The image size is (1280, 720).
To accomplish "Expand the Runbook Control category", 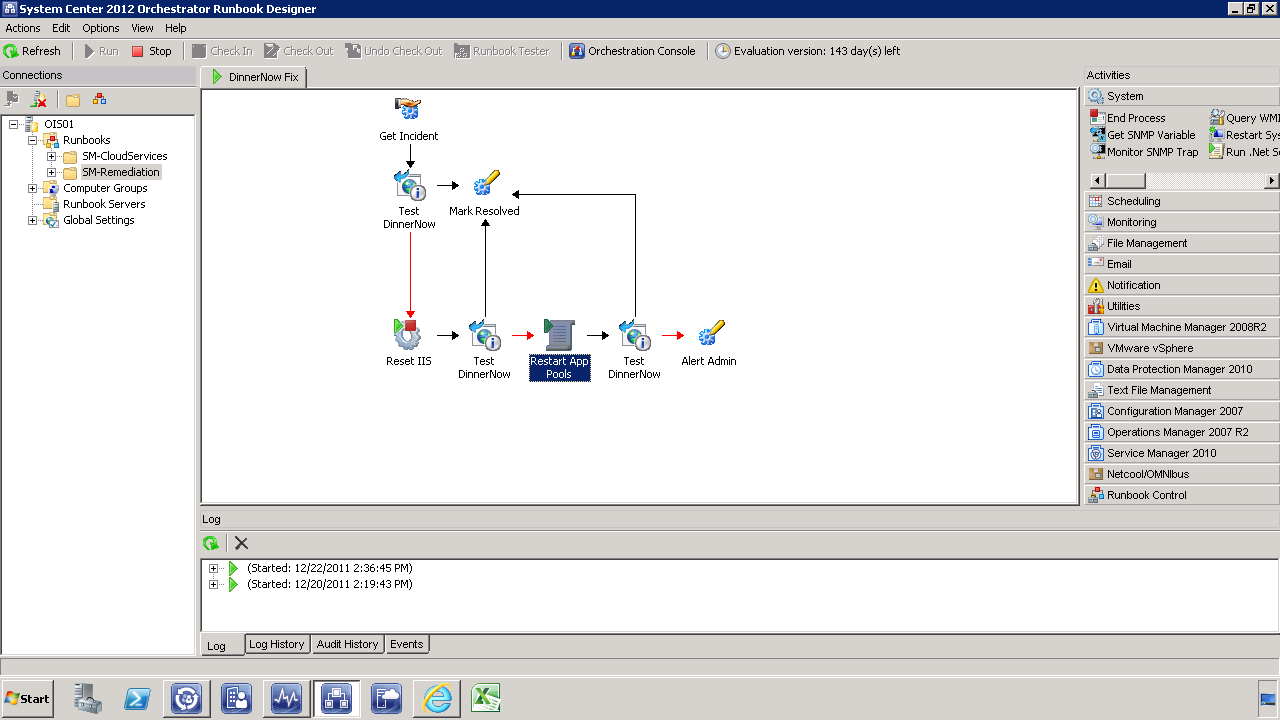I will tap(1182, 495).
